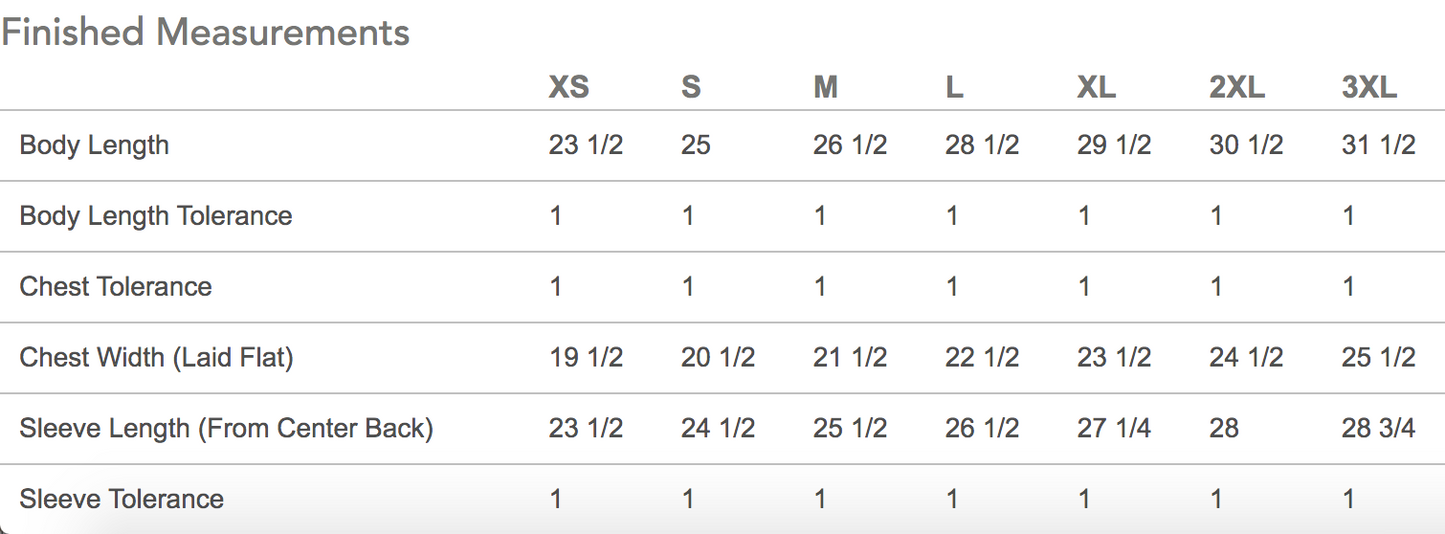
Task: Click the Chest Tolerance row label
Action: pyautogui.click(x=116, y=287)
